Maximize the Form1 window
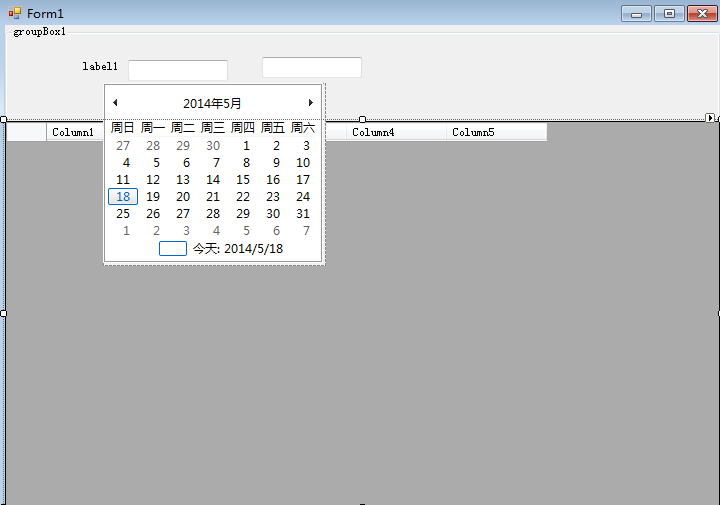This screenshot has height=505, width=720. 669,14
